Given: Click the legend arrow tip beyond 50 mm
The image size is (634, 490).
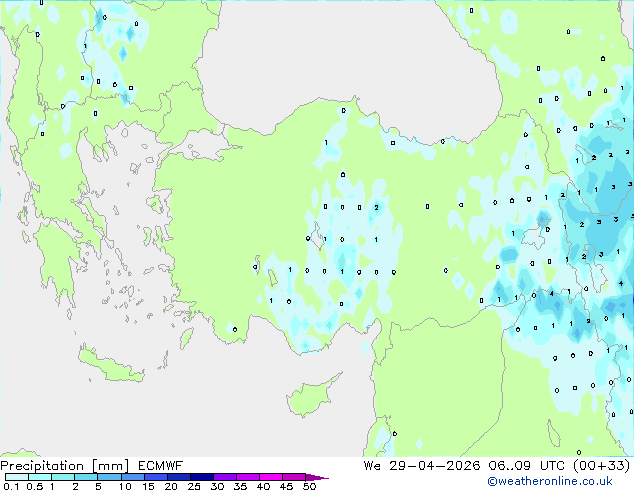Looking at the screenshot, I should click(x=317, y=477).
